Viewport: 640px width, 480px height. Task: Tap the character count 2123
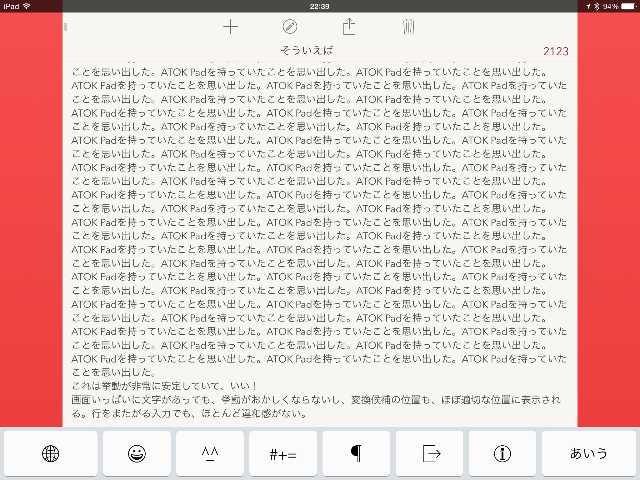pos(556,51)
